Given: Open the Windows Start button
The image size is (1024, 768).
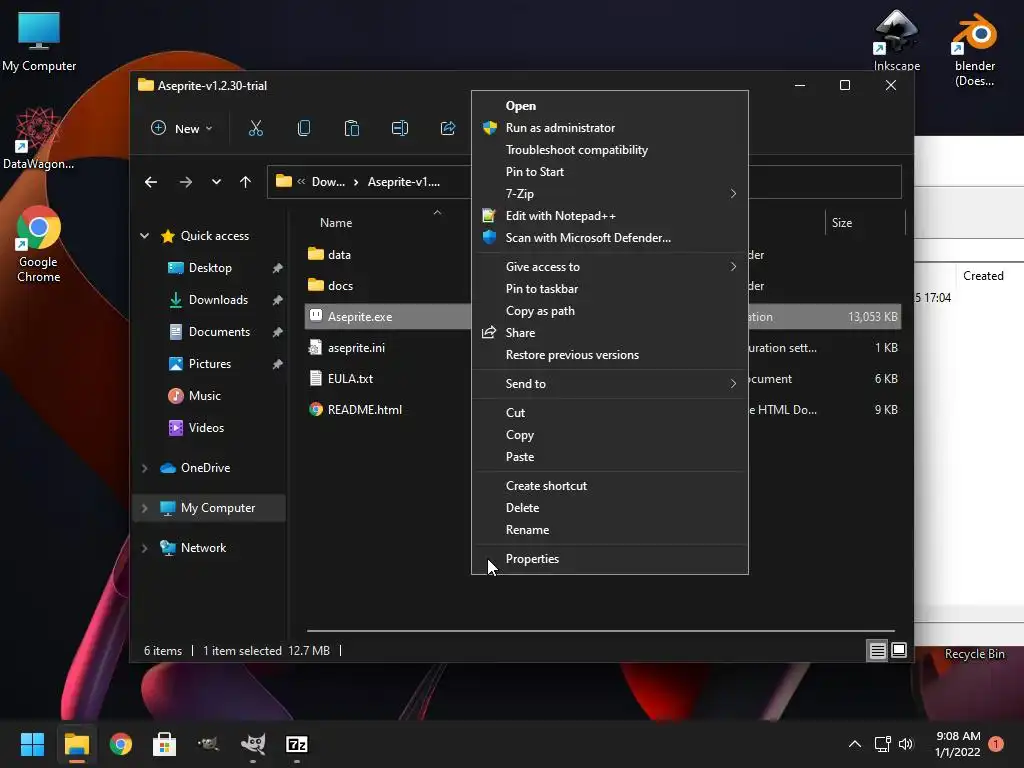Looking at the screenshot, I should click(x=32, y=744).
